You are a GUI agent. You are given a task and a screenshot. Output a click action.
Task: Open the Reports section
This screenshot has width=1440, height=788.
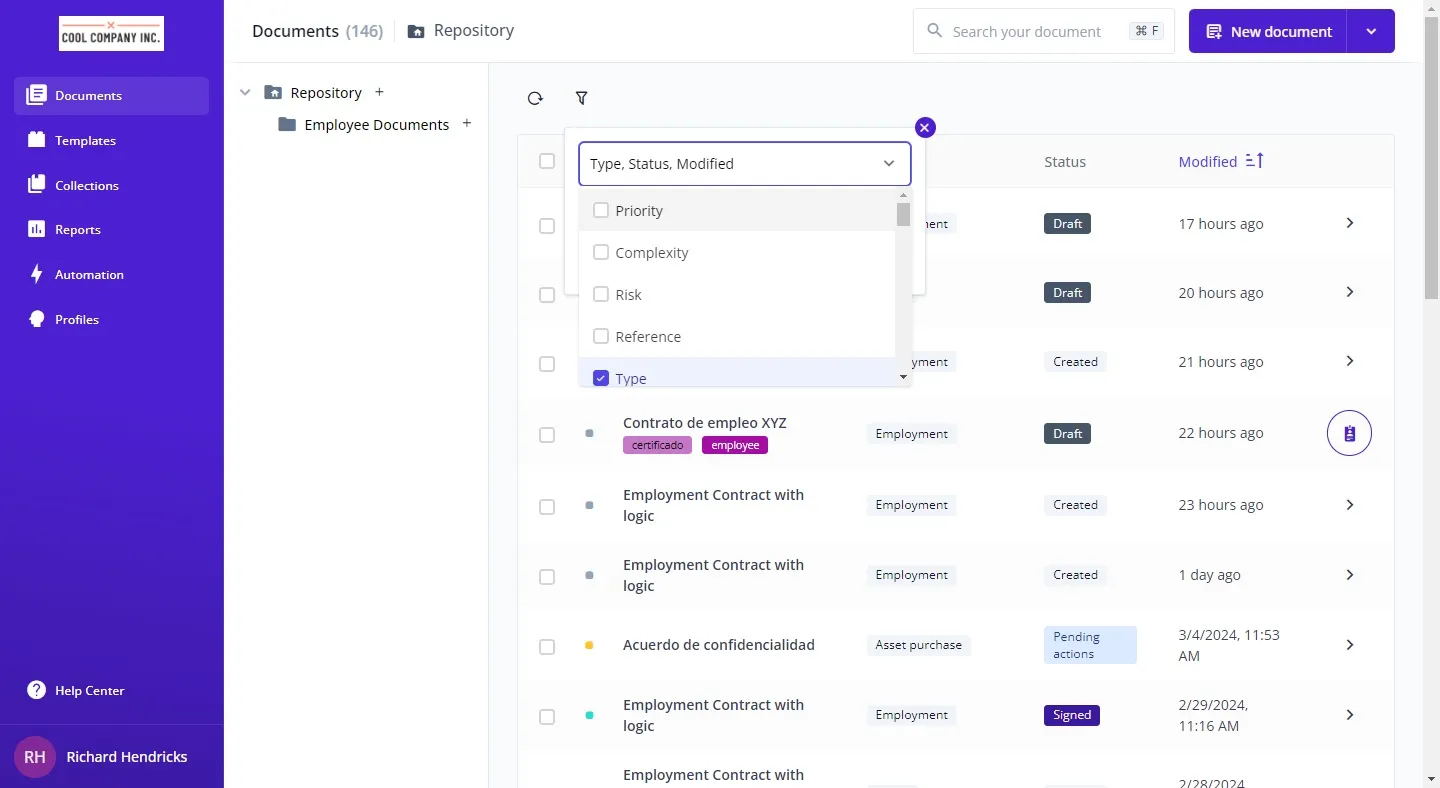point(78,230)
